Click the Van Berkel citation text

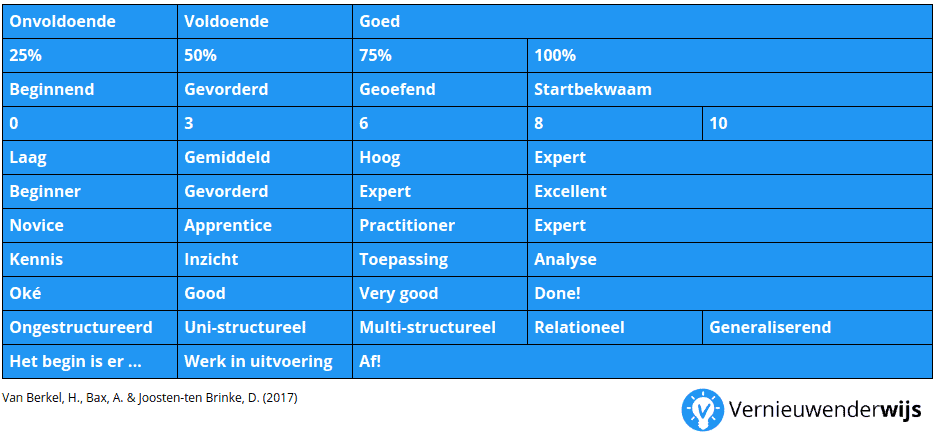point(150,398)
